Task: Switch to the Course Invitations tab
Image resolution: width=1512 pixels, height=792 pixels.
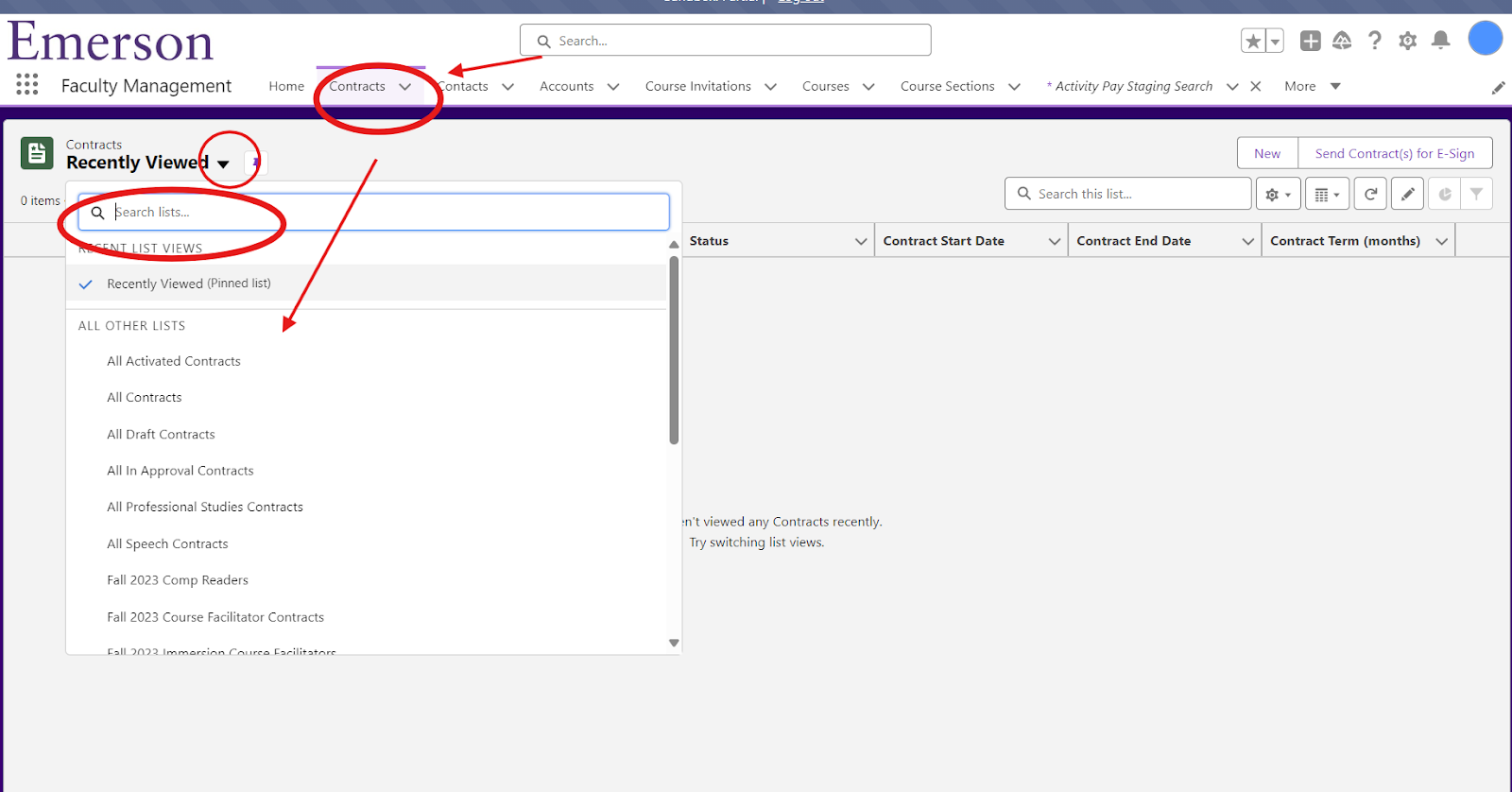Action: tap(698, 86)
